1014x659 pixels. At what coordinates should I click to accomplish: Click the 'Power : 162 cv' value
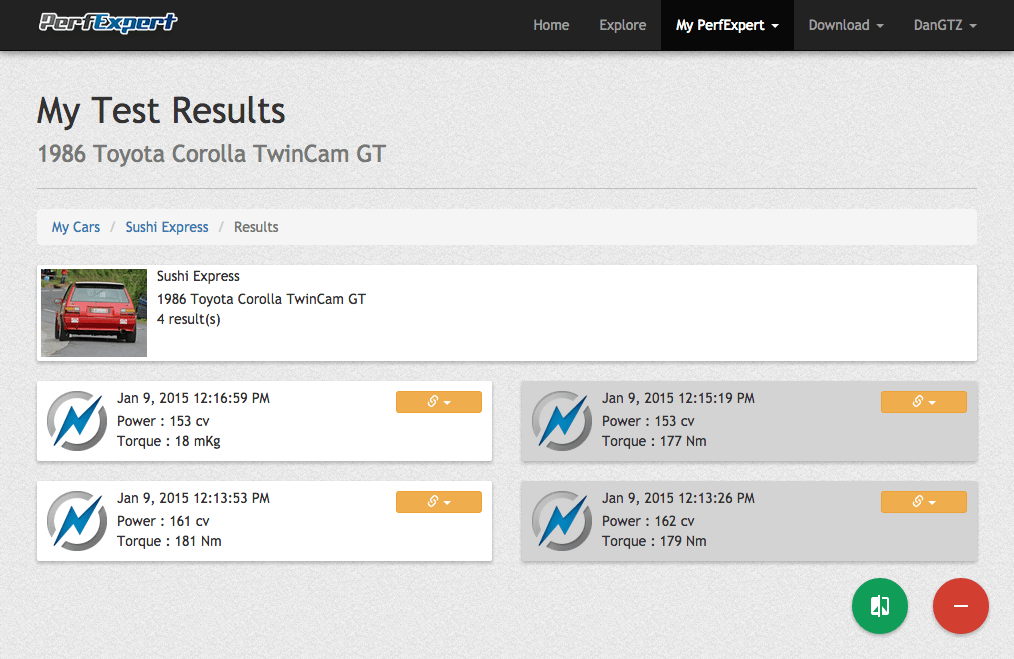click(x=648, y=521)
